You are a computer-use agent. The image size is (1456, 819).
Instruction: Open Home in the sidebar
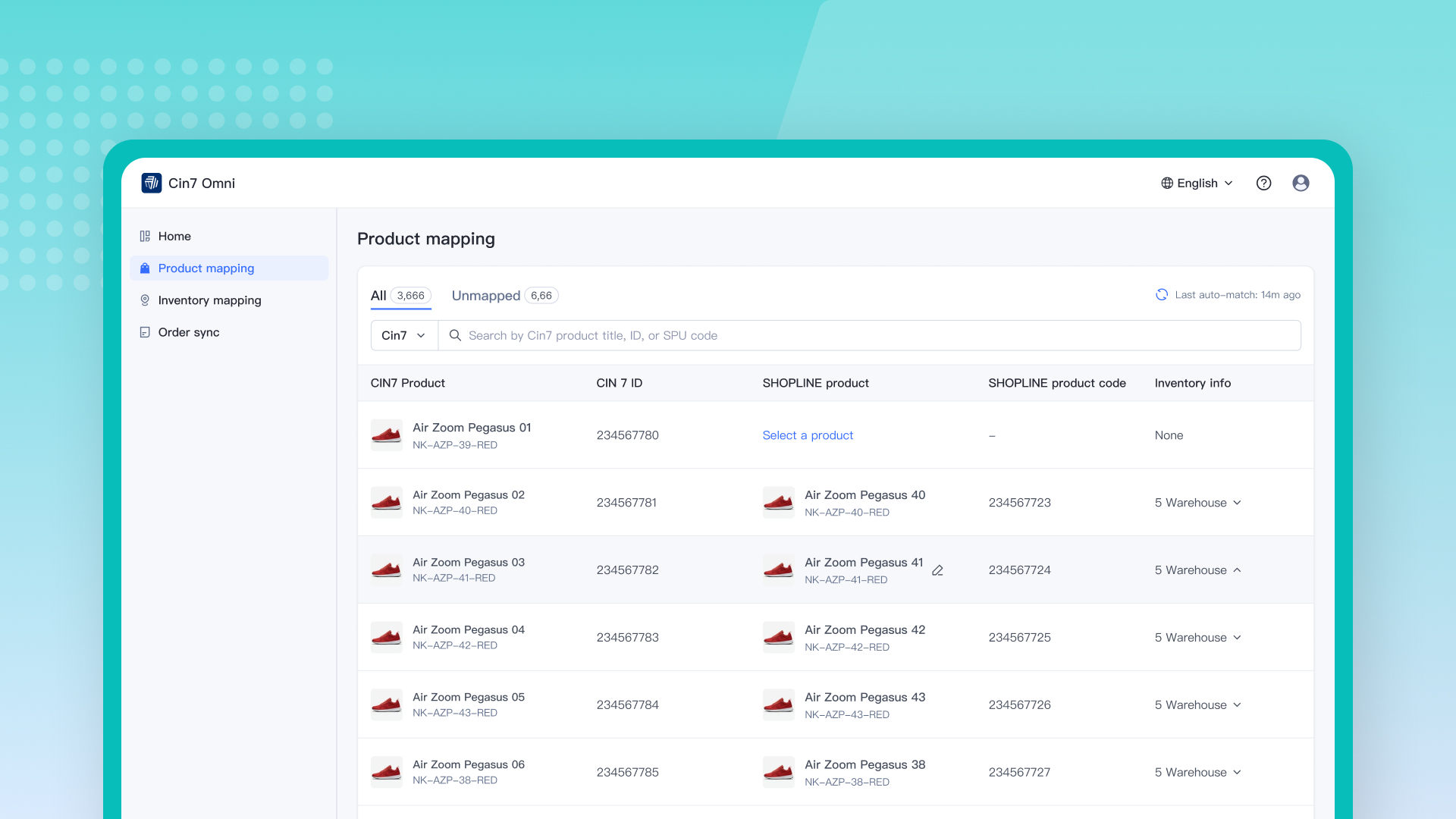click(174, 237)
